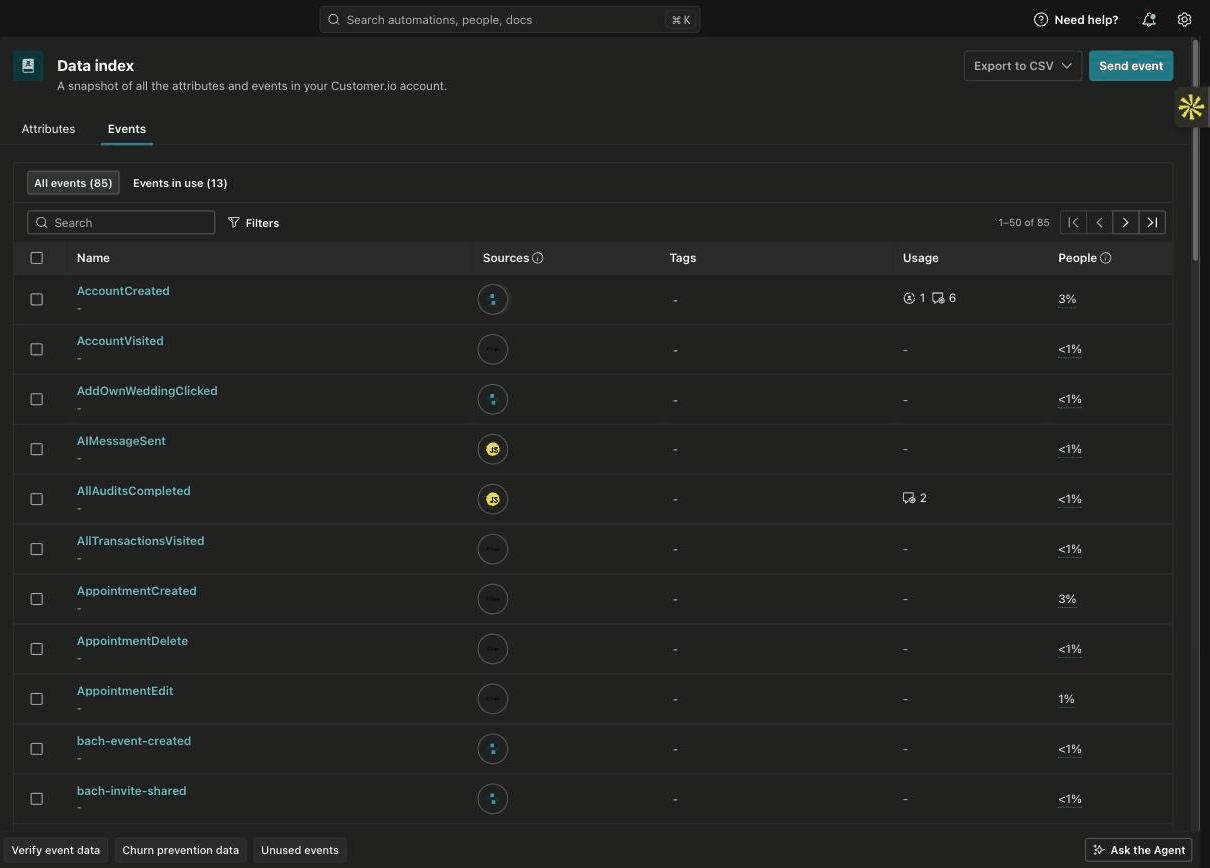1210x868 pixels.
Task: Click the AllTransactionsVisited source icon
Action: [493, 549]
